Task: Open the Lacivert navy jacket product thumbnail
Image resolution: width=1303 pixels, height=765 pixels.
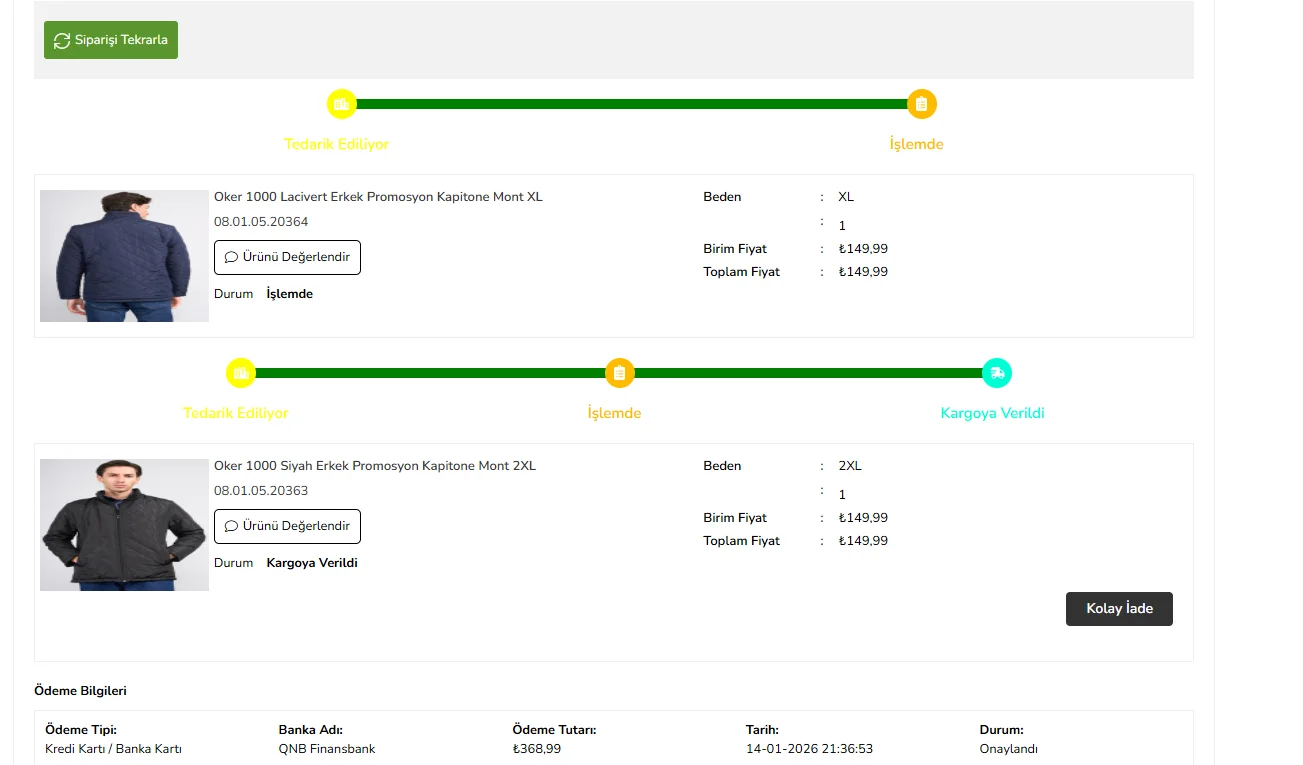Action: (124, 256)
